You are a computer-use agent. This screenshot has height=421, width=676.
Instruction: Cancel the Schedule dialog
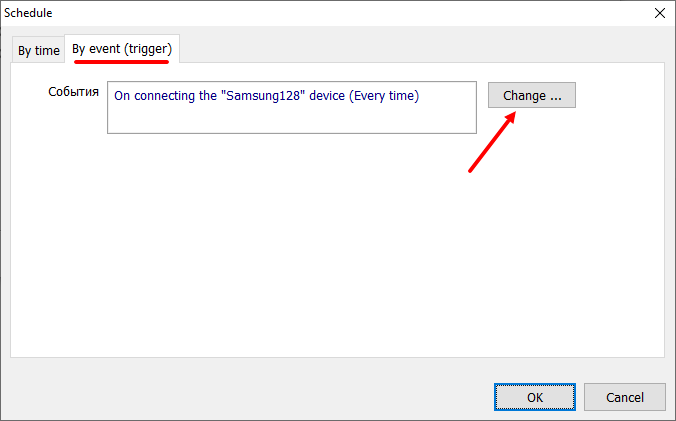click(x=625, y=397)
